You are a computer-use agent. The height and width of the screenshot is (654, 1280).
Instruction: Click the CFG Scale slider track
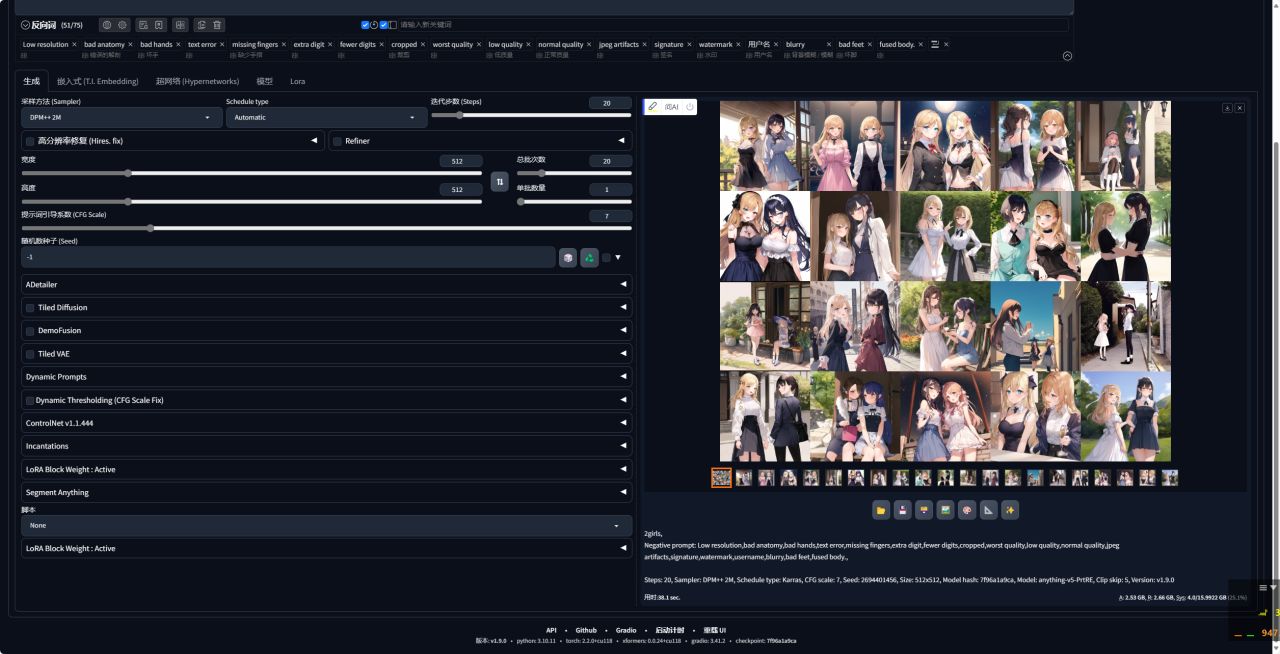(x=300, y=228)
